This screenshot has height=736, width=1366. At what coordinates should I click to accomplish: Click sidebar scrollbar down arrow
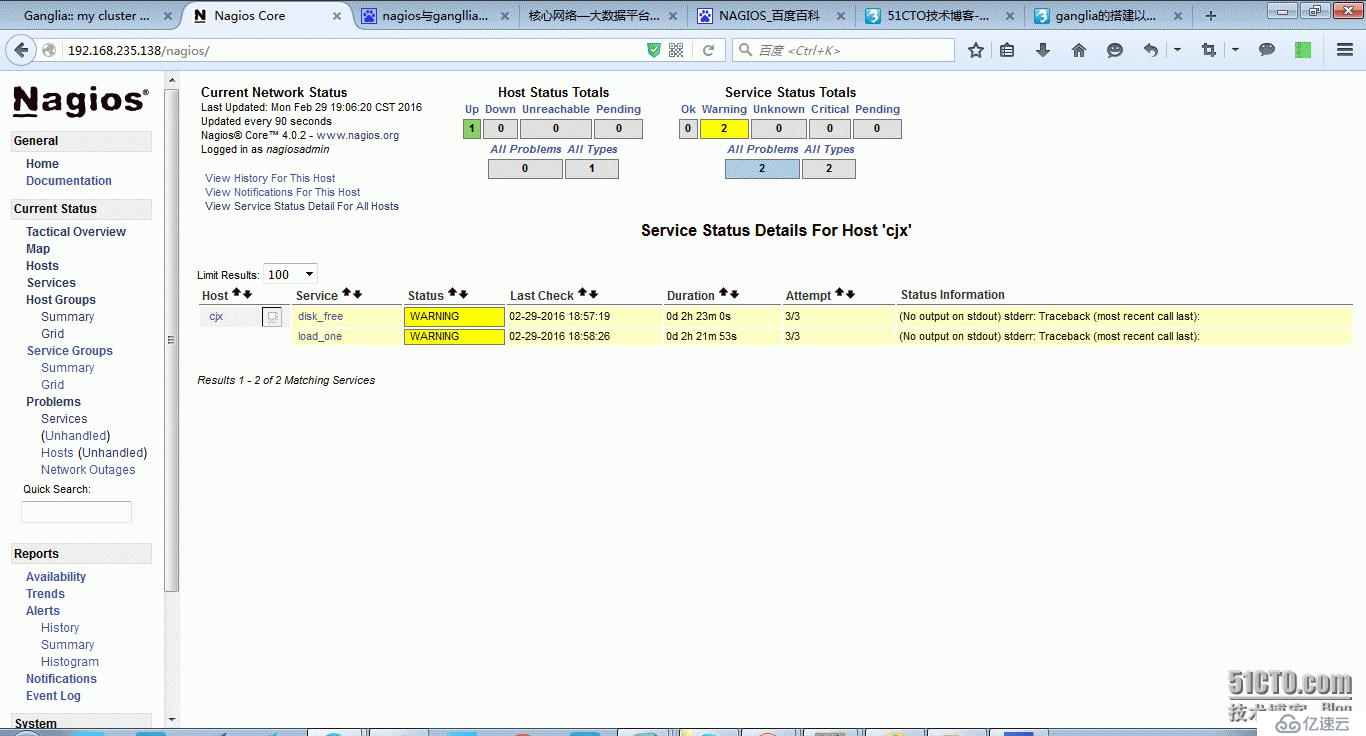[172, 718]
